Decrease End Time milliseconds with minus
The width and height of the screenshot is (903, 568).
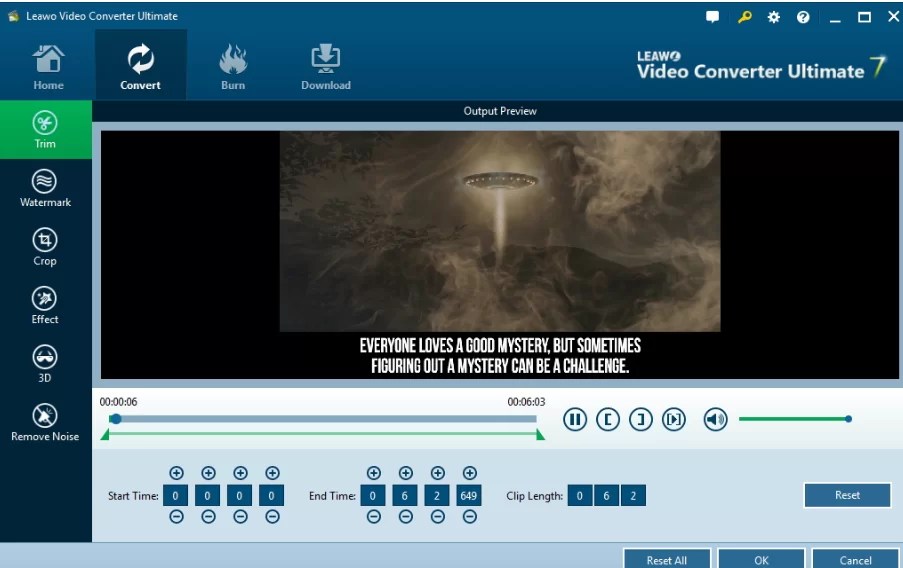point(469,517)
